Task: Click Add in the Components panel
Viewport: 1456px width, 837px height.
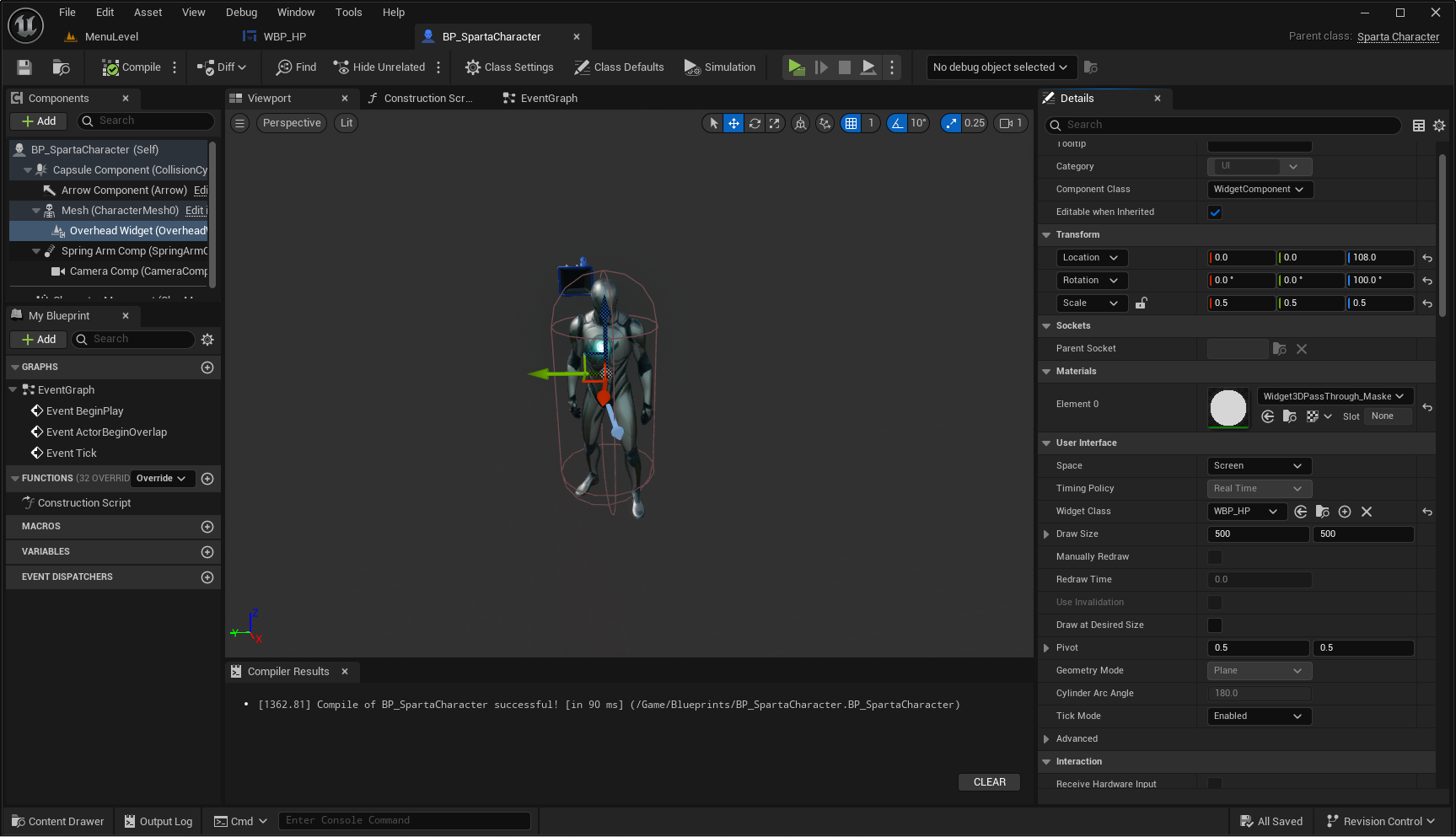Action: click(39, 121)
